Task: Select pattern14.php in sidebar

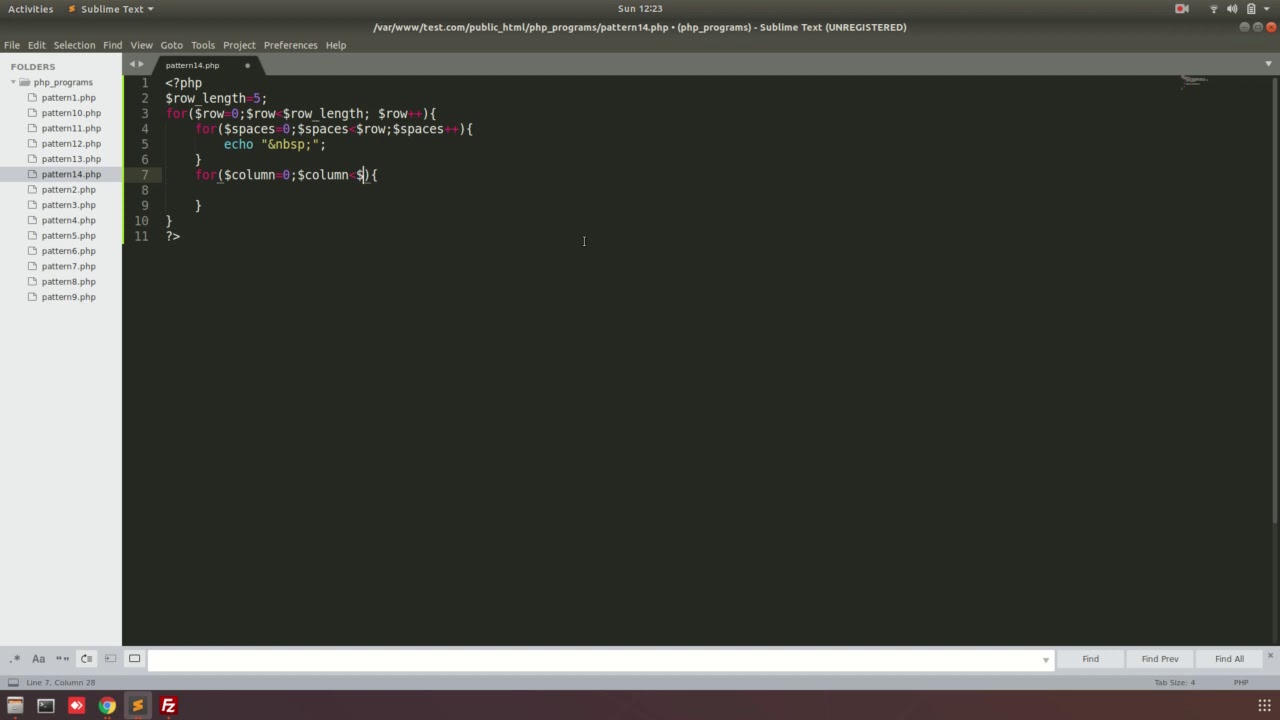Action: click(71, 174)
